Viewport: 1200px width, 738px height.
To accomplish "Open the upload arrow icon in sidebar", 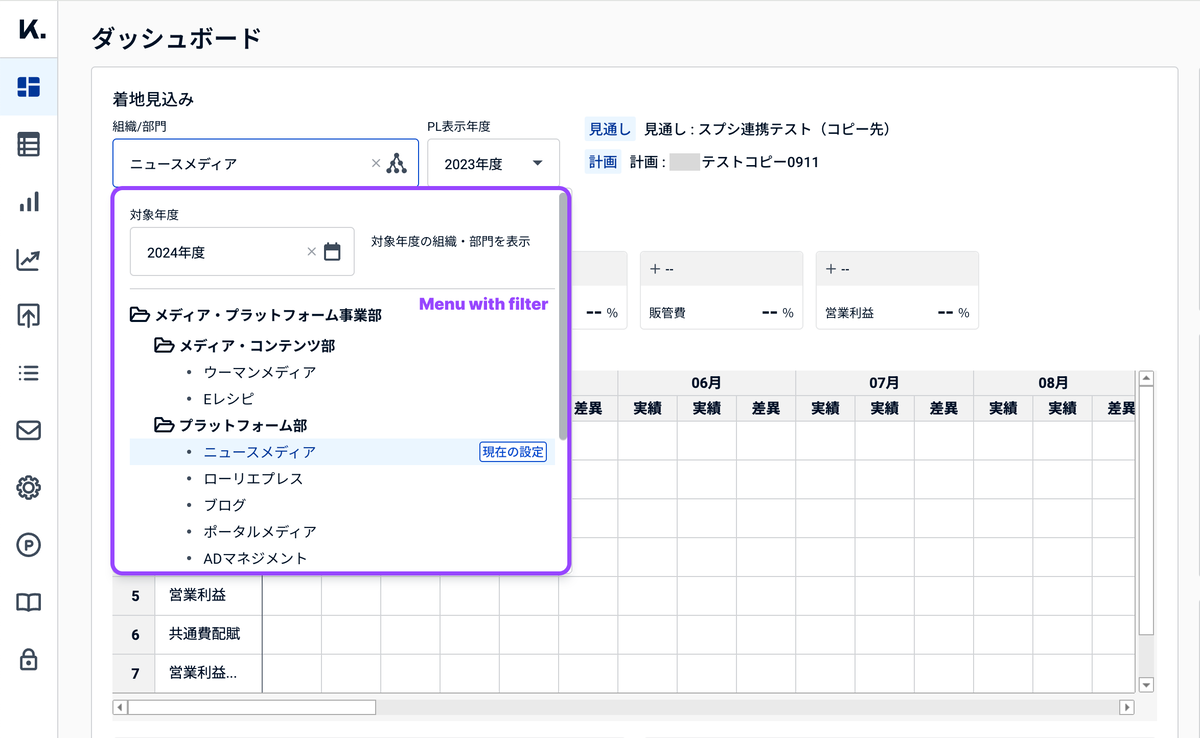I will (29, 316).
